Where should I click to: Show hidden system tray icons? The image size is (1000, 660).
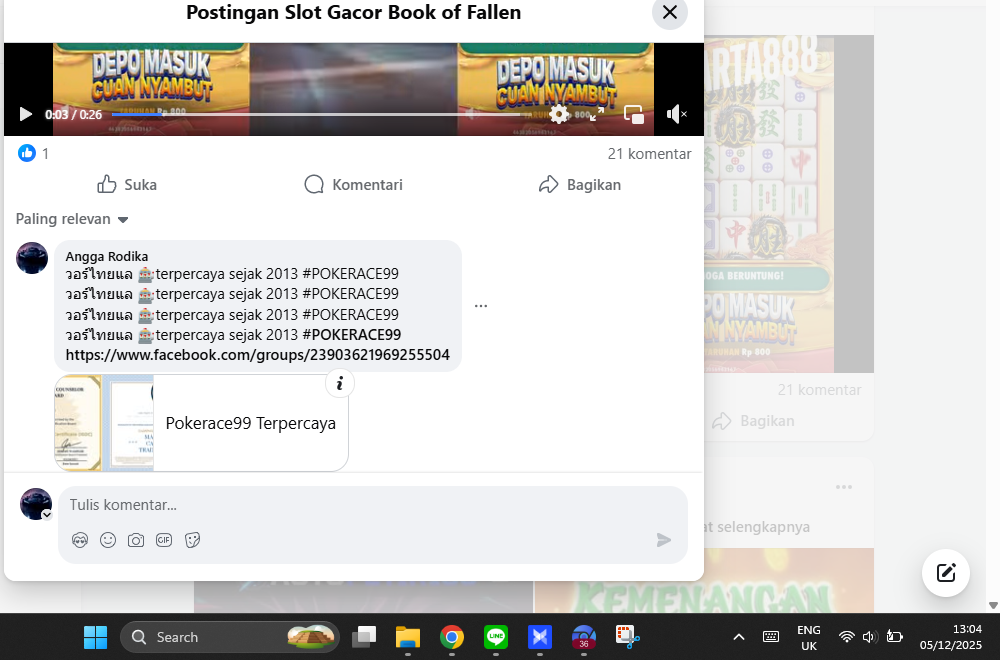739,636
